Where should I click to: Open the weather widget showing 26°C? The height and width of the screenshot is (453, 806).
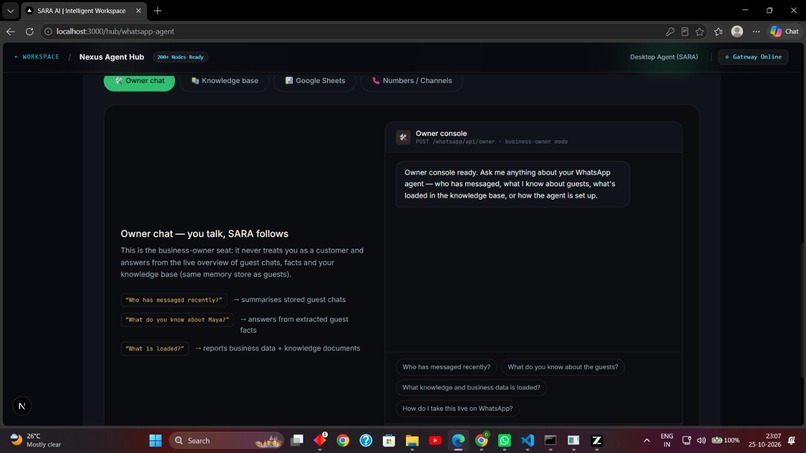click(36, 440)
